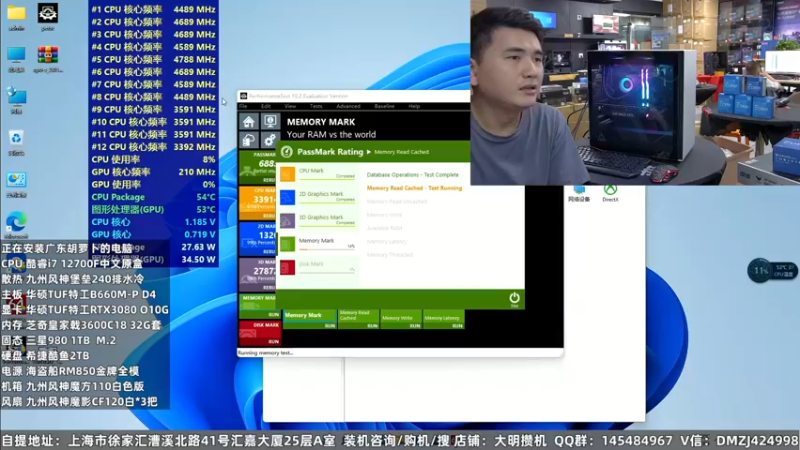The image size is (800, 450).
Task: Open the system information monitor icon
Action: pos(270,121)
